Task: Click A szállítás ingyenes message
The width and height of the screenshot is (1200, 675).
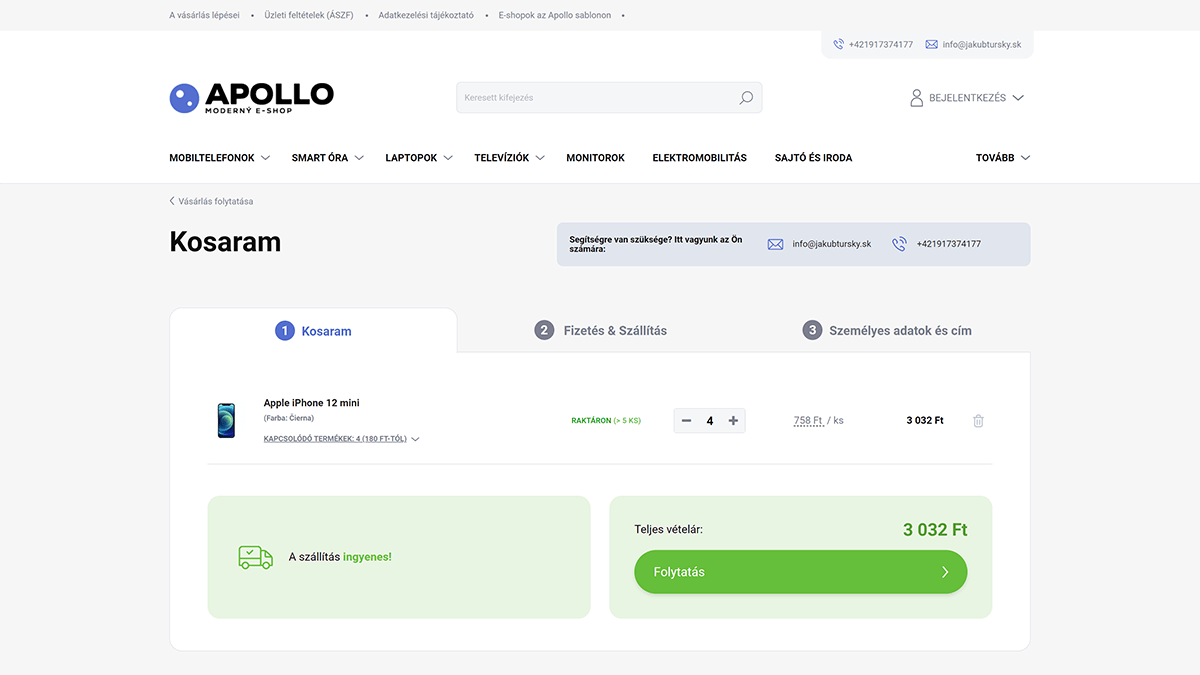Action: [340, 557]
